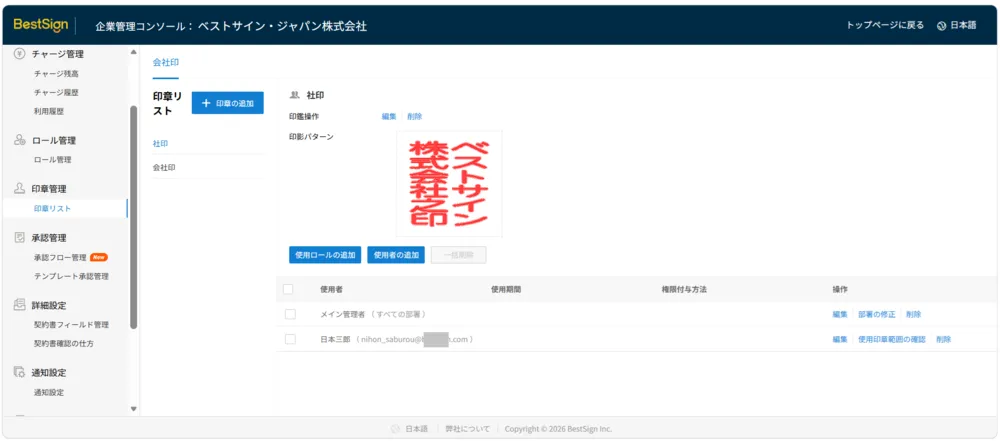
Task: Click the globe icon in the footer
Action: (x=395, y=429)
